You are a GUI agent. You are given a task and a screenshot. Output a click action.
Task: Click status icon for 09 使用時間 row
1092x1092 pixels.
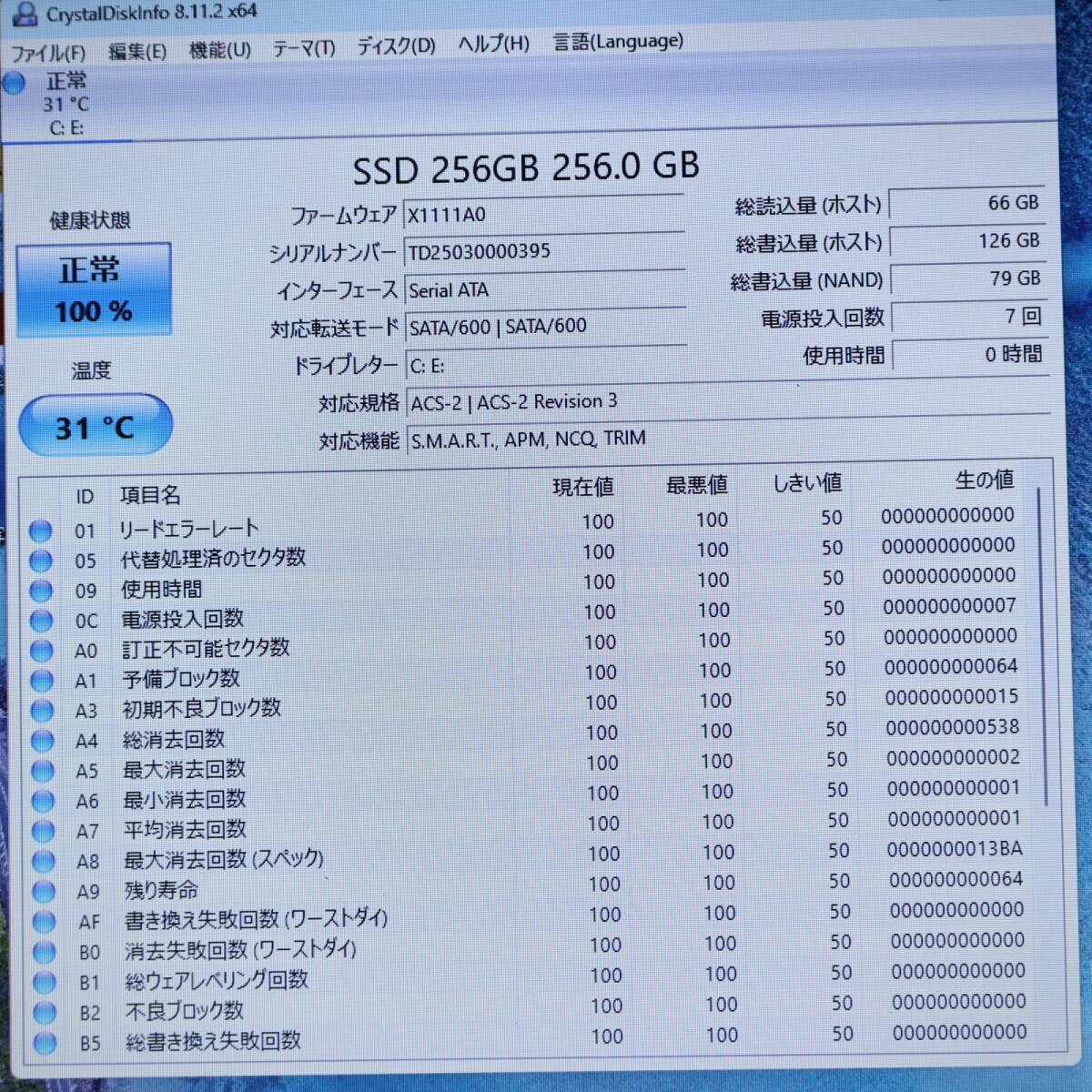(41, 591)
